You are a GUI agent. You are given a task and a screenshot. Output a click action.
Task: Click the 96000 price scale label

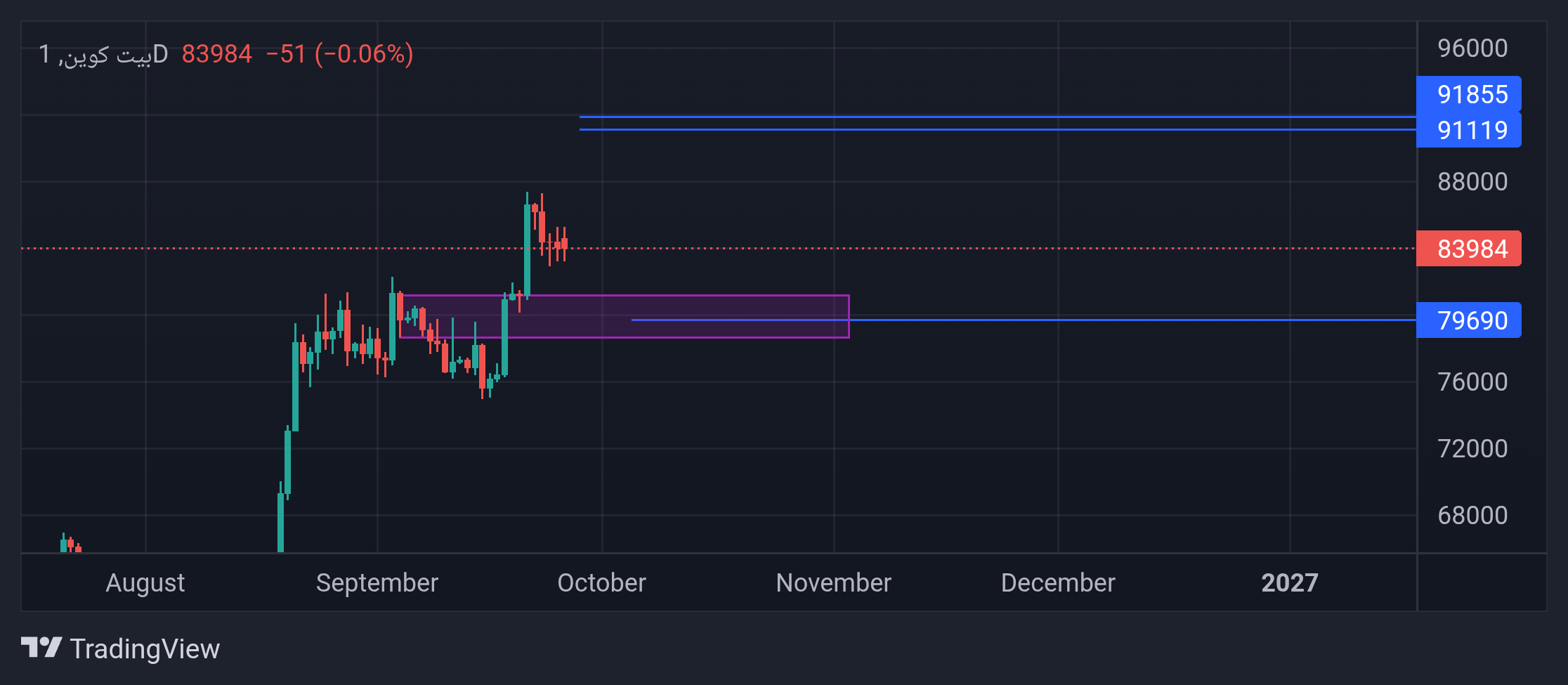[x=1472, y=48]
